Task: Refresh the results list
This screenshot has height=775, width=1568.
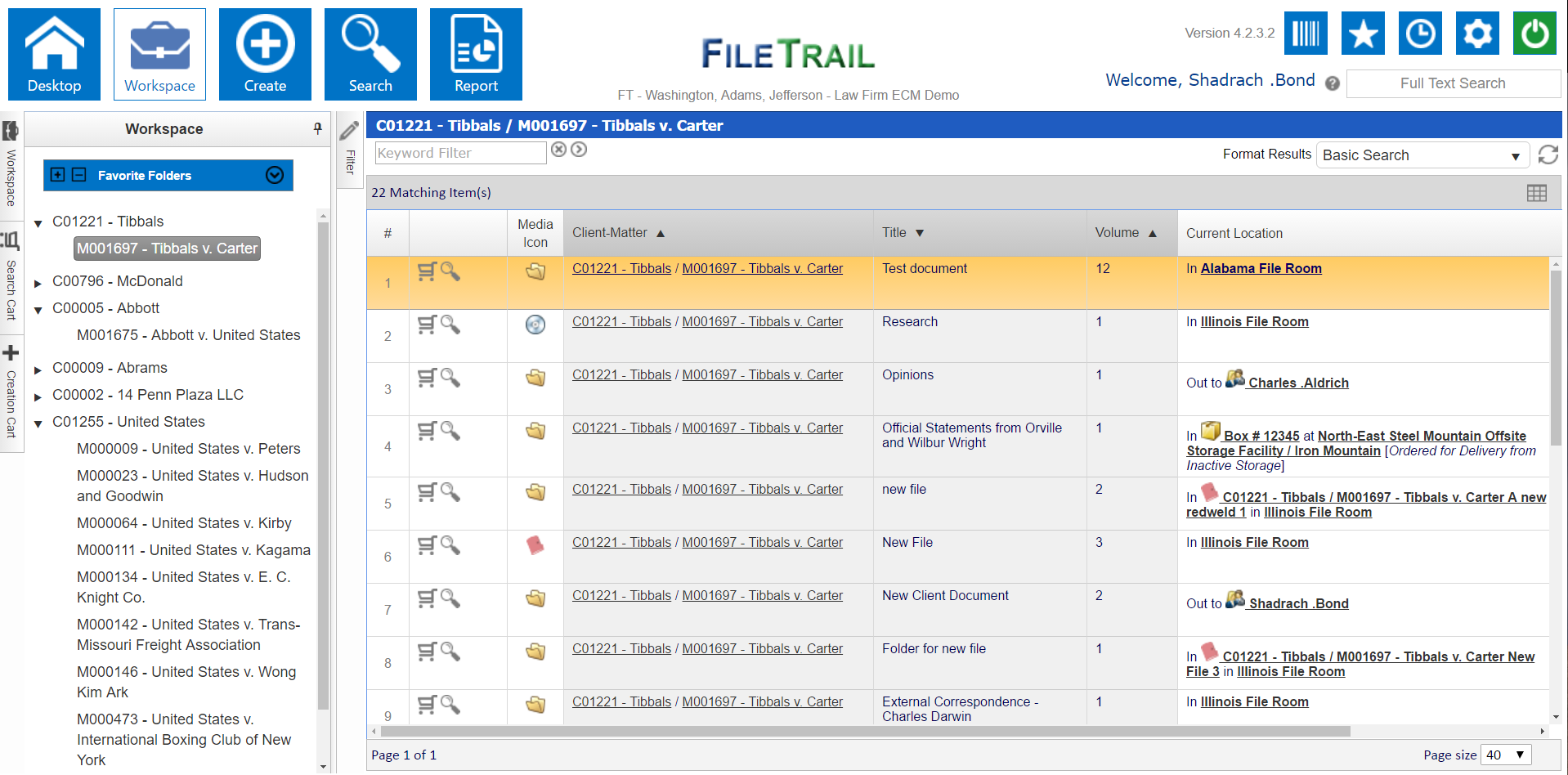Action: tap(1548, 155)
